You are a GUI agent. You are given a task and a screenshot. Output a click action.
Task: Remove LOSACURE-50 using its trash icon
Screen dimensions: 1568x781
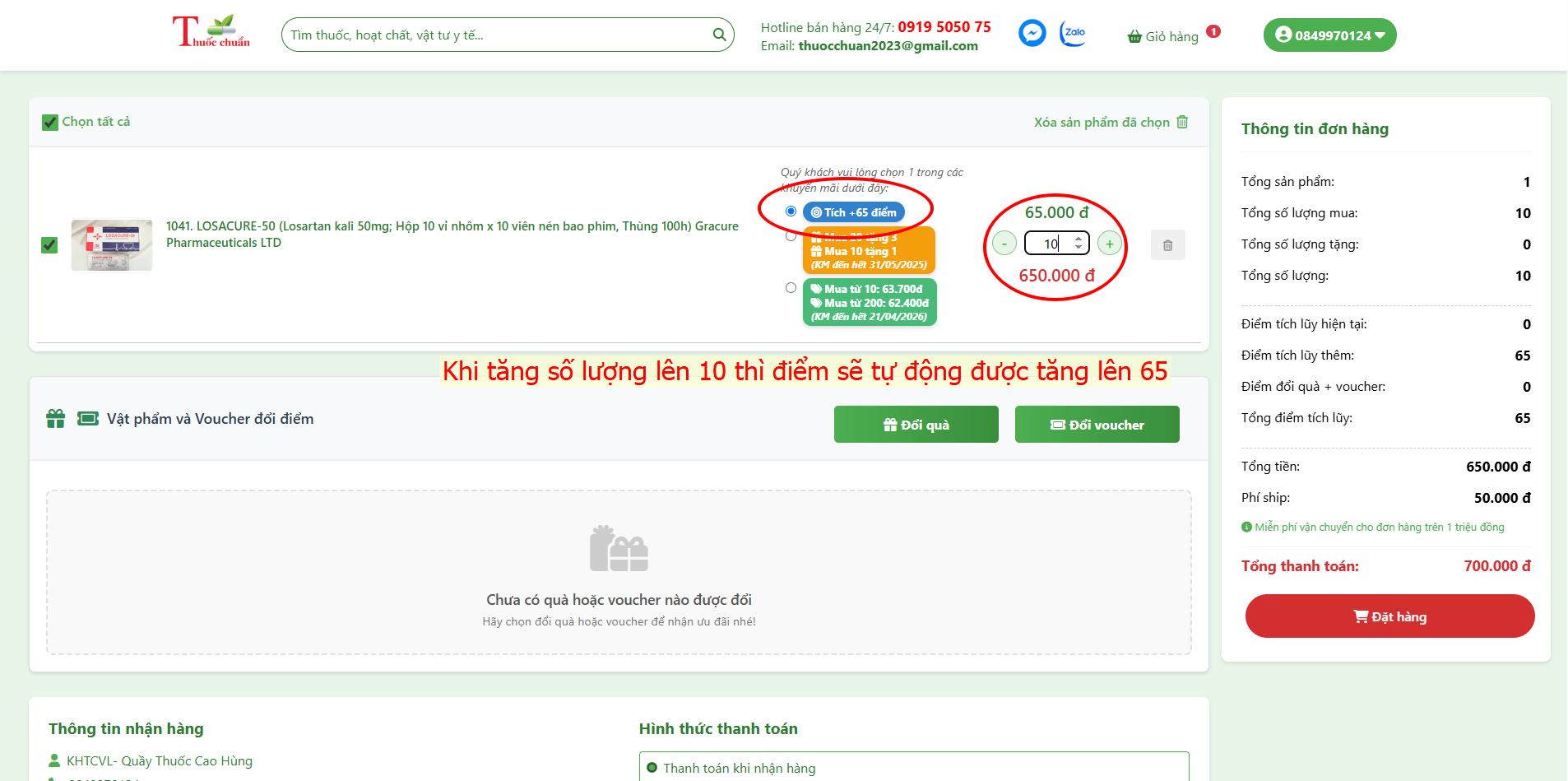pyautogui.click(x=1167, y=244)
